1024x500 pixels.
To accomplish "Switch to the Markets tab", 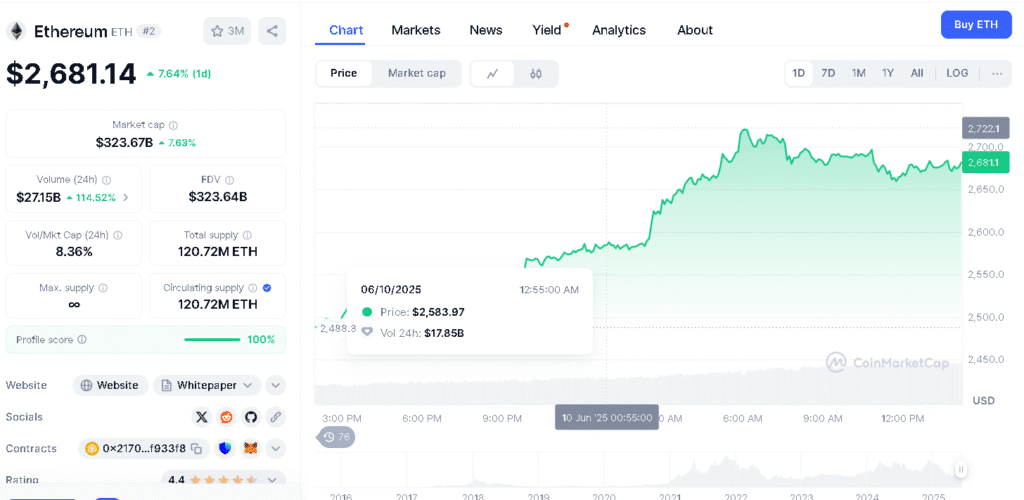I will click(415, 30).
